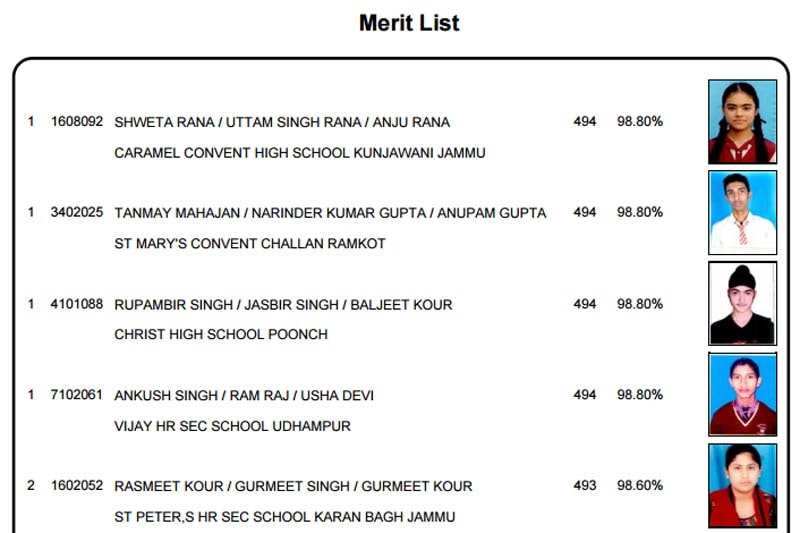Click photo next to roll number 4101088
The width and height of the screenshot is (800, 533).
click(742, 303)
